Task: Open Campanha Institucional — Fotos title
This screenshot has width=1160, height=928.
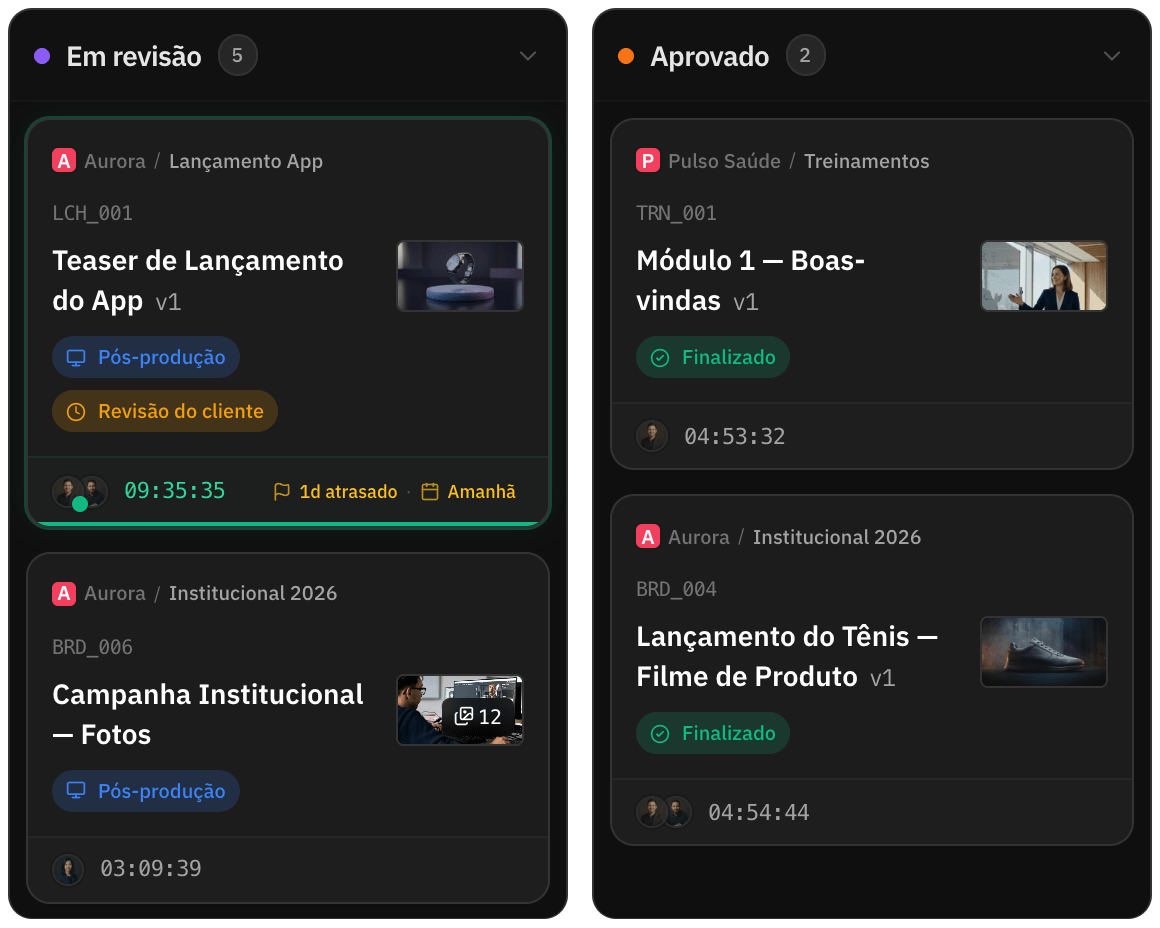Action: coord(208,714)
